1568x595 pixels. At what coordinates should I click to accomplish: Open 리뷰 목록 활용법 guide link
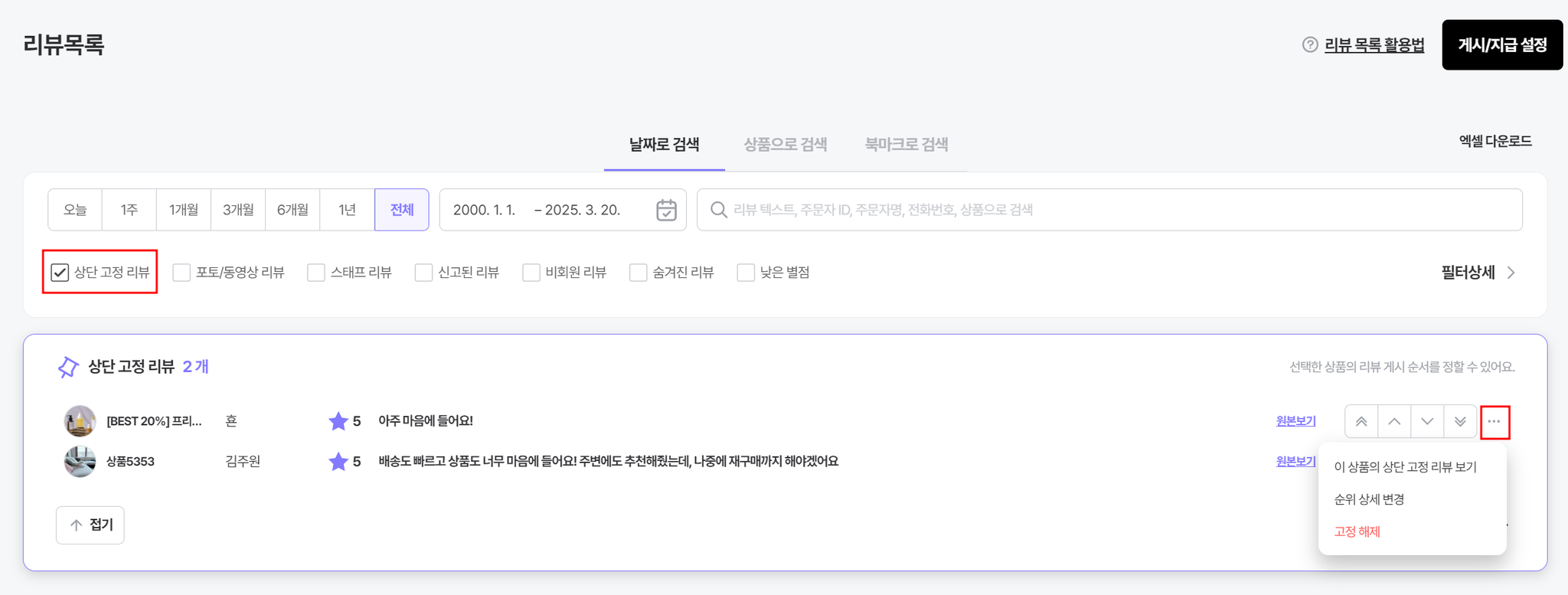click(x=1374, y=45)
